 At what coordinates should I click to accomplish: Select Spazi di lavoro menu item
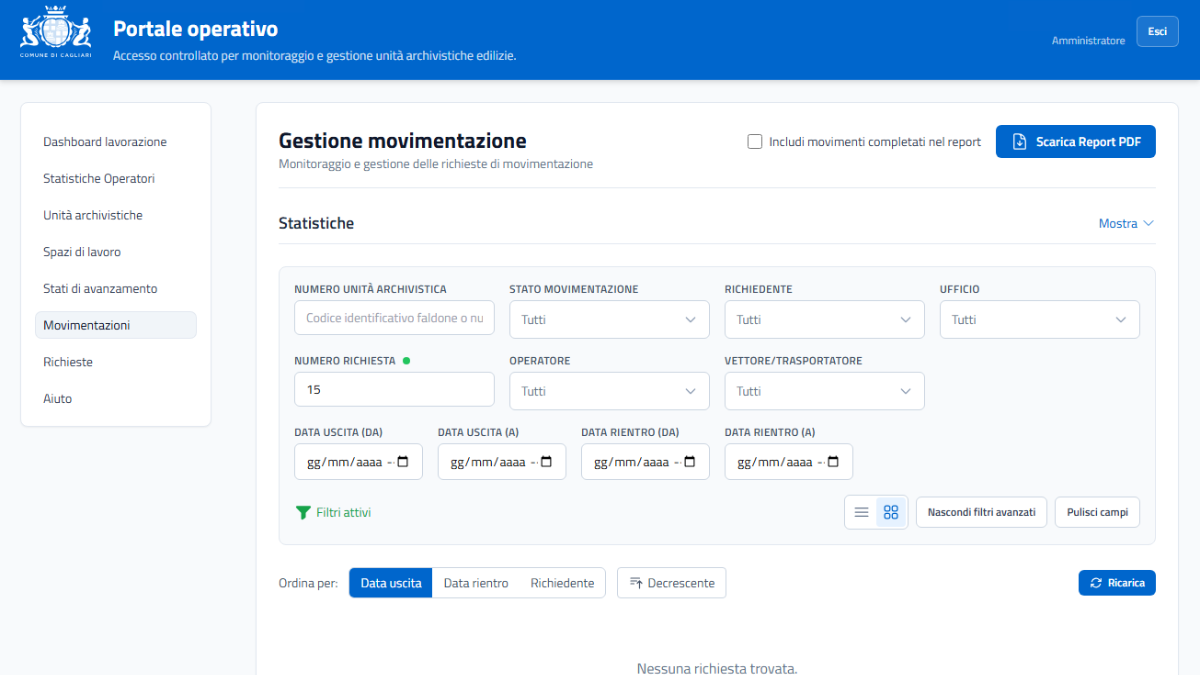click(116, 252)
